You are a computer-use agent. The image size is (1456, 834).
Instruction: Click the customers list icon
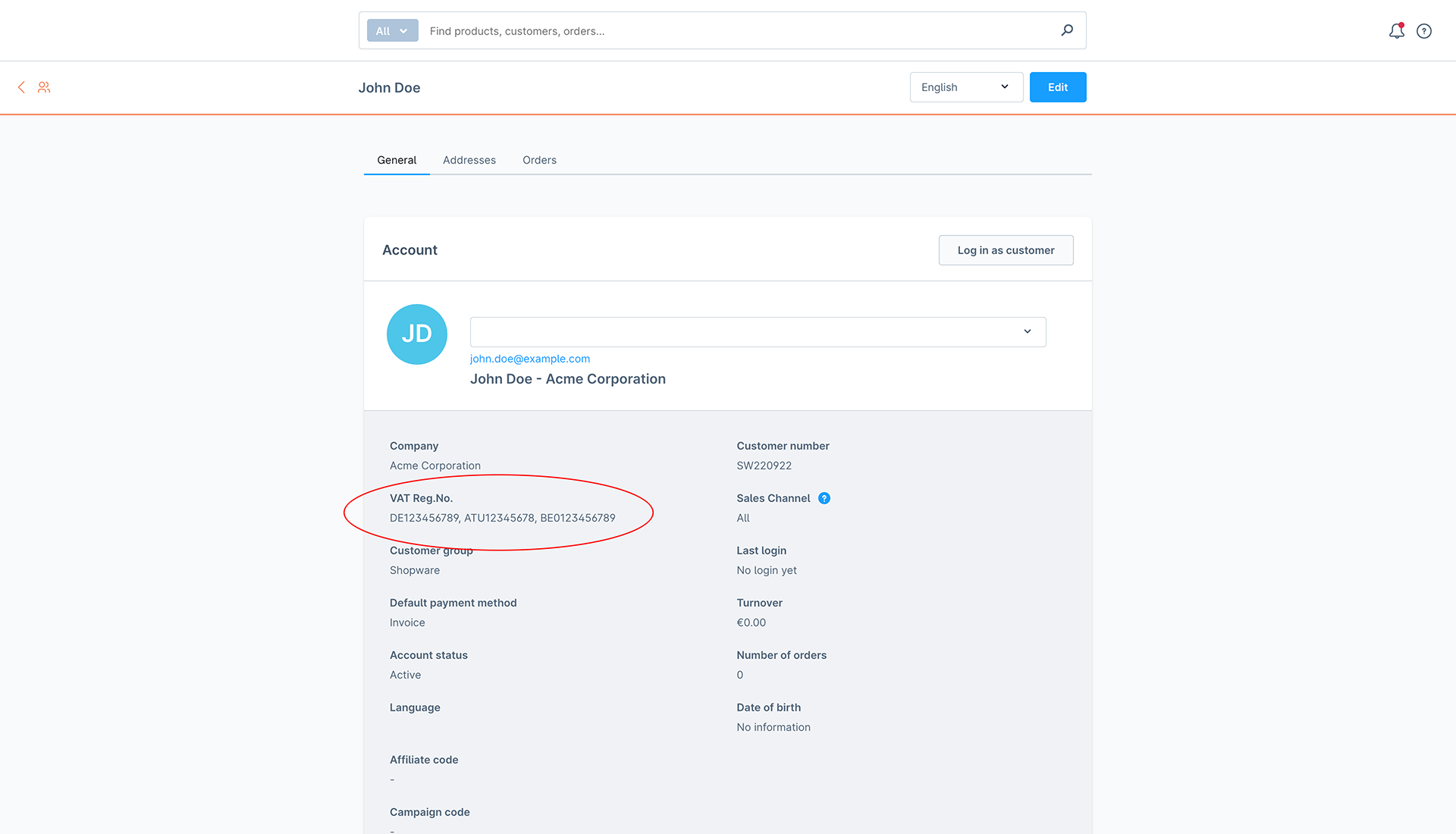point(44,87)
